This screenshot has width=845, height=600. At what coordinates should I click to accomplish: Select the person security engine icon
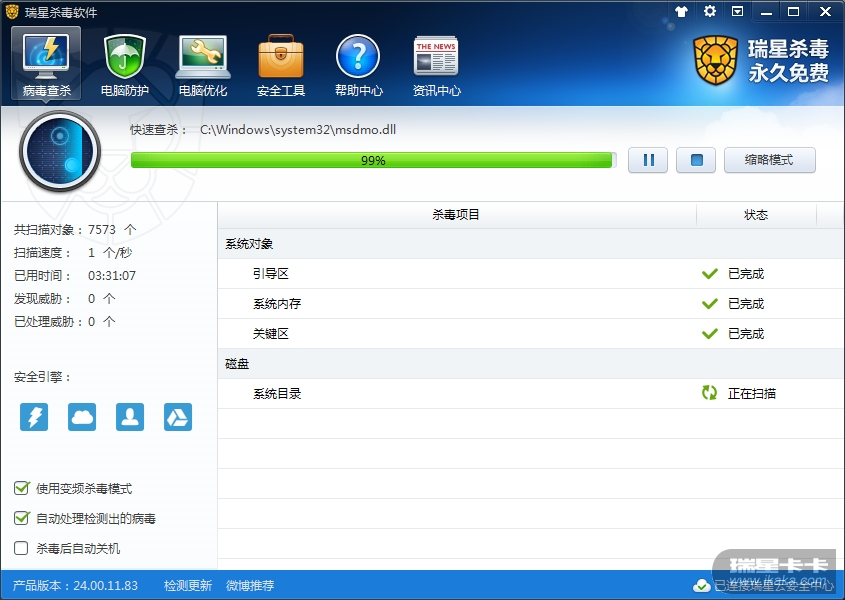point(130,417)
